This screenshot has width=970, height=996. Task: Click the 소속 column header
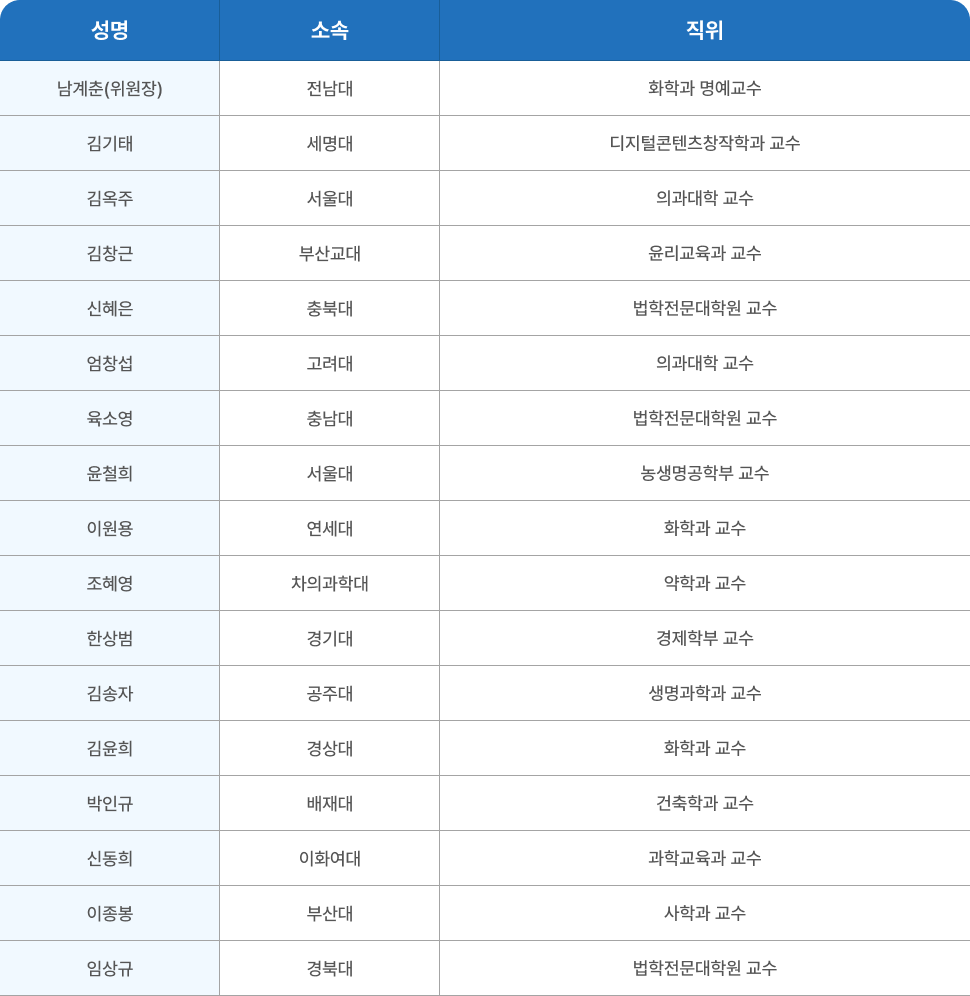point(329,30)
